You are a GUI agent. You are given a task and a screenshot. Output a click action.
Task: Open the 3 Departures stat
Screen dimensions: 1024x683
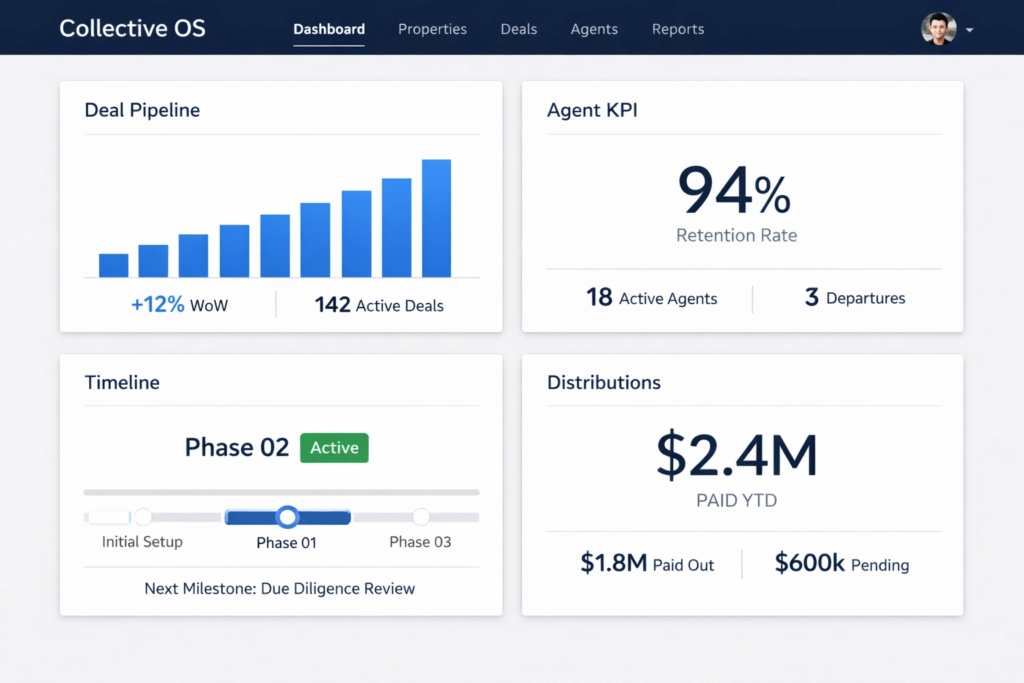855,298
